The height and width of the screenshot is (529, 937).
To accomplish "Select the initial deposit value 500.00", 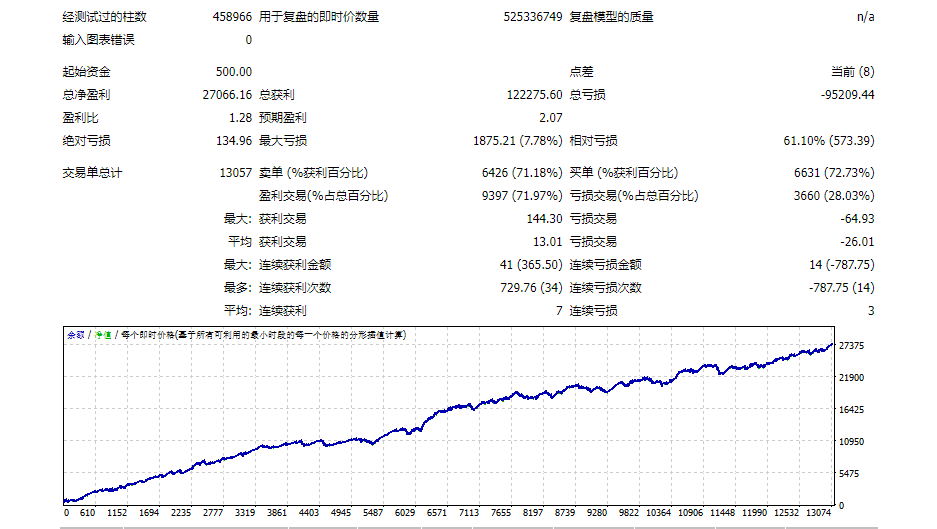I will click(x=234, y=72).
